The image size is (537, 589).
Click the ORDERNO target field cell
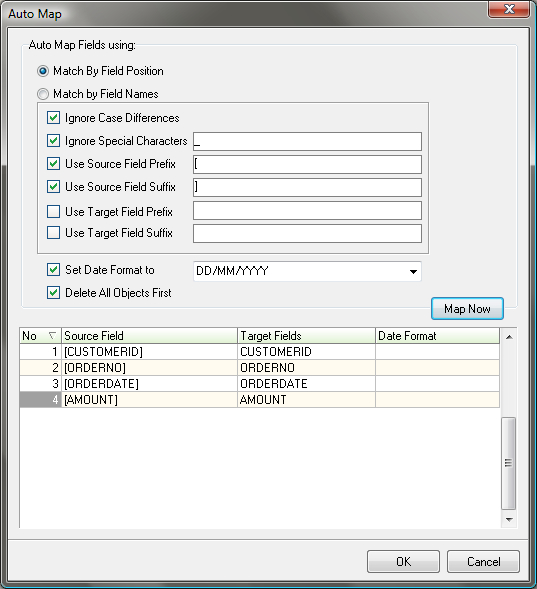click(x=306, y=368)
